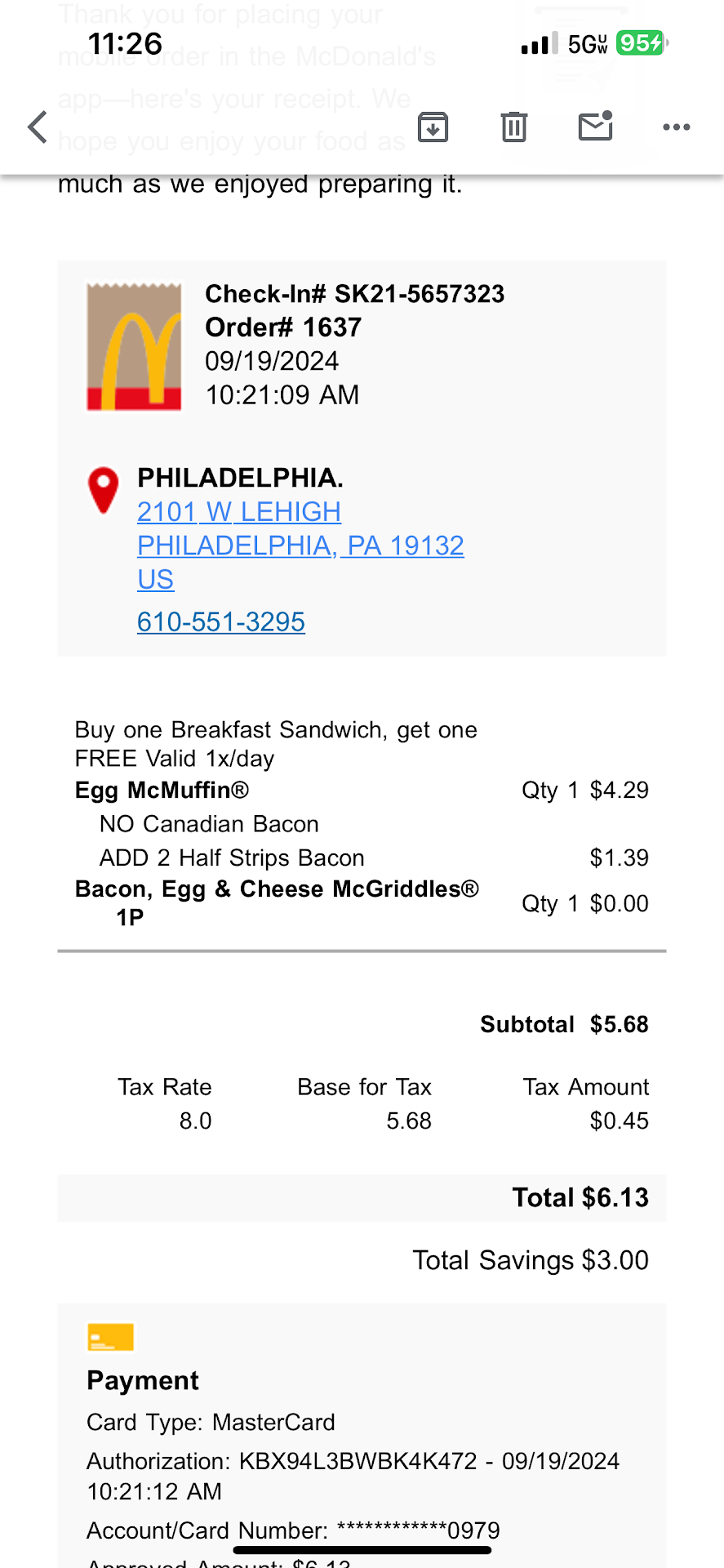Tap the green battery indicator
This screenshot has width=724, height=1568.
tap(642, 43)
